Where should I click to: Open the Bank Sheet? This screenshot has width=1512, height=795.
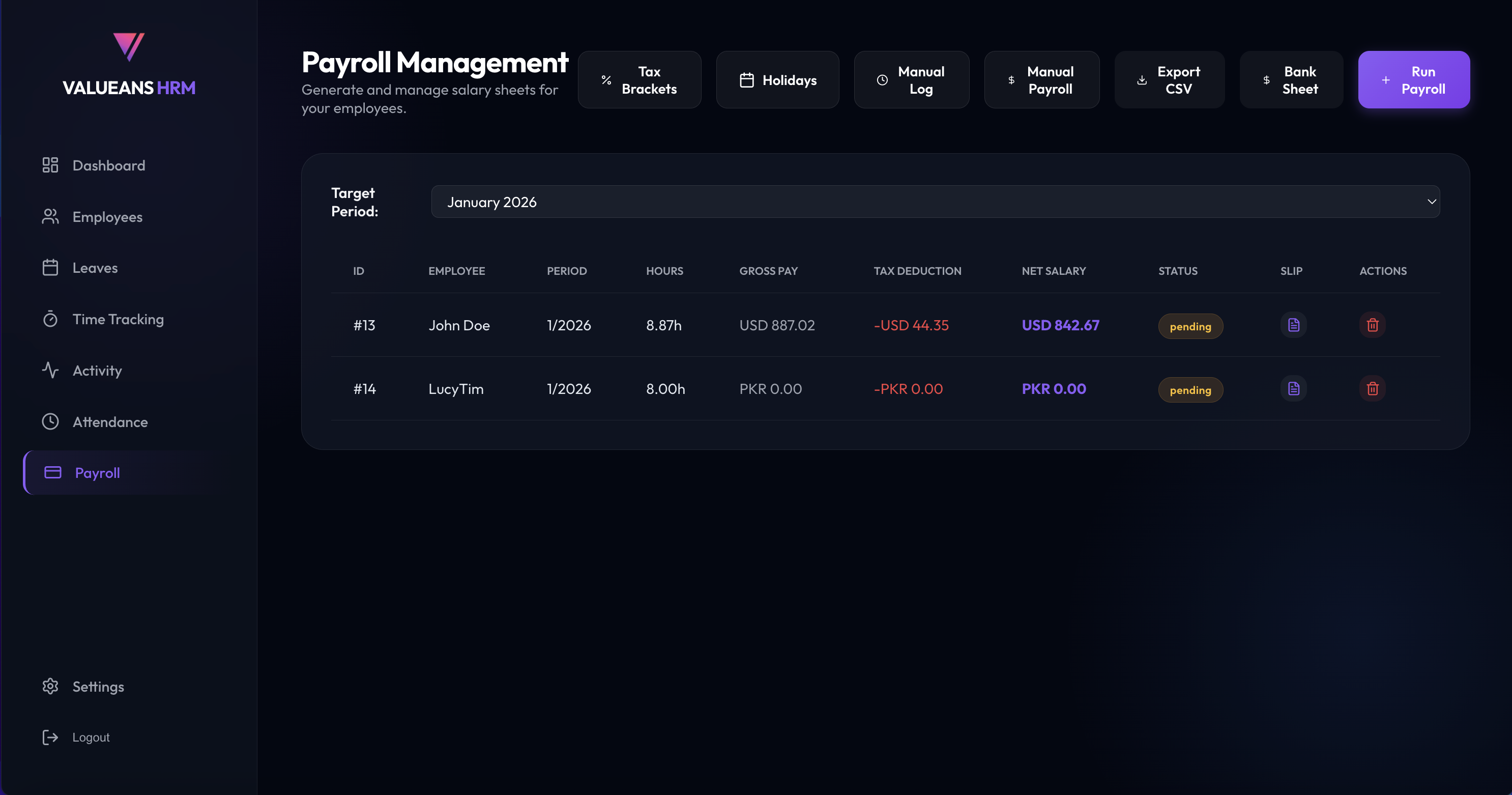click(1291, 80)
